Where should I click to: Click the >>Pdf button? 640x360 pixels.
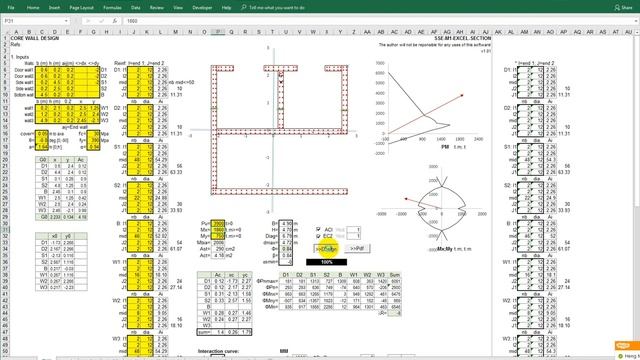point(357,248)
